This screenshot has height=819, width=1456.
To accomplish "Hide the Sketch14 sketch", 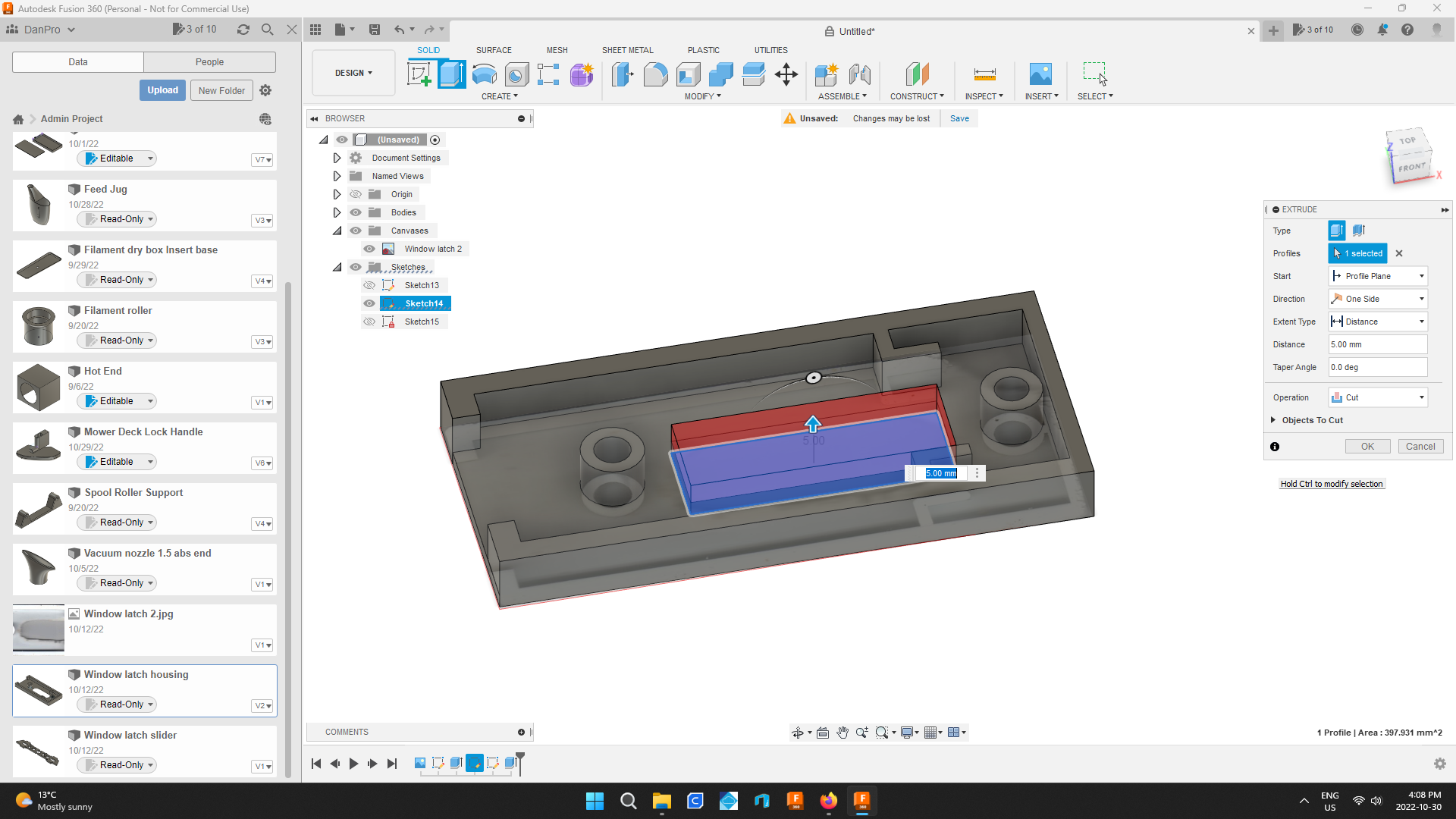I will [369, 303].
